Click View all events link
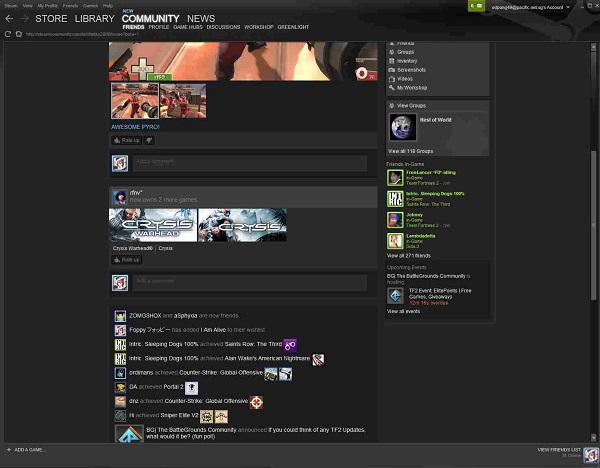 (403, 311)
